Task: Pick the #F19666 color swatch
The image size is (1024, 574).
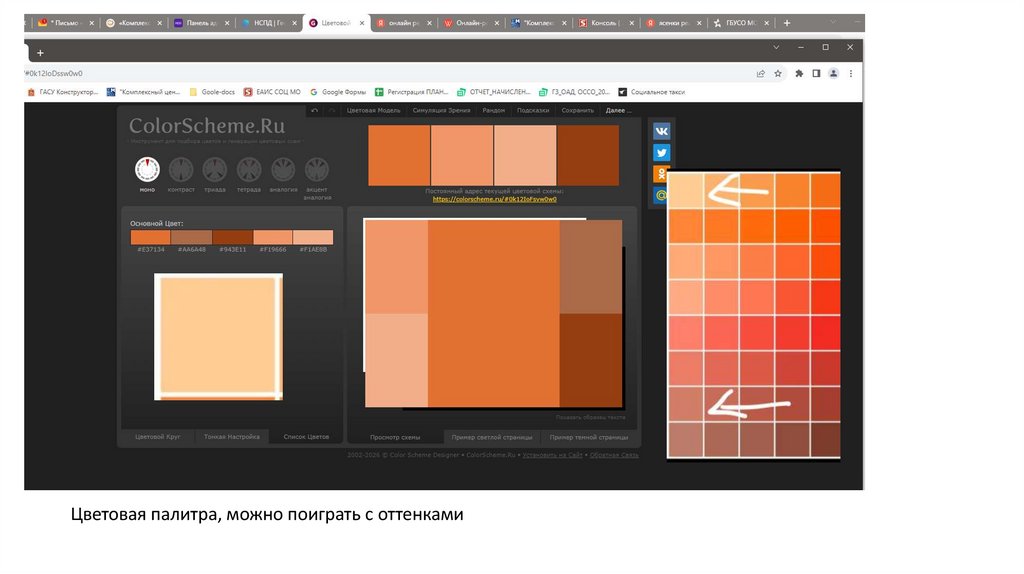Action: click(x=273, y=237)
